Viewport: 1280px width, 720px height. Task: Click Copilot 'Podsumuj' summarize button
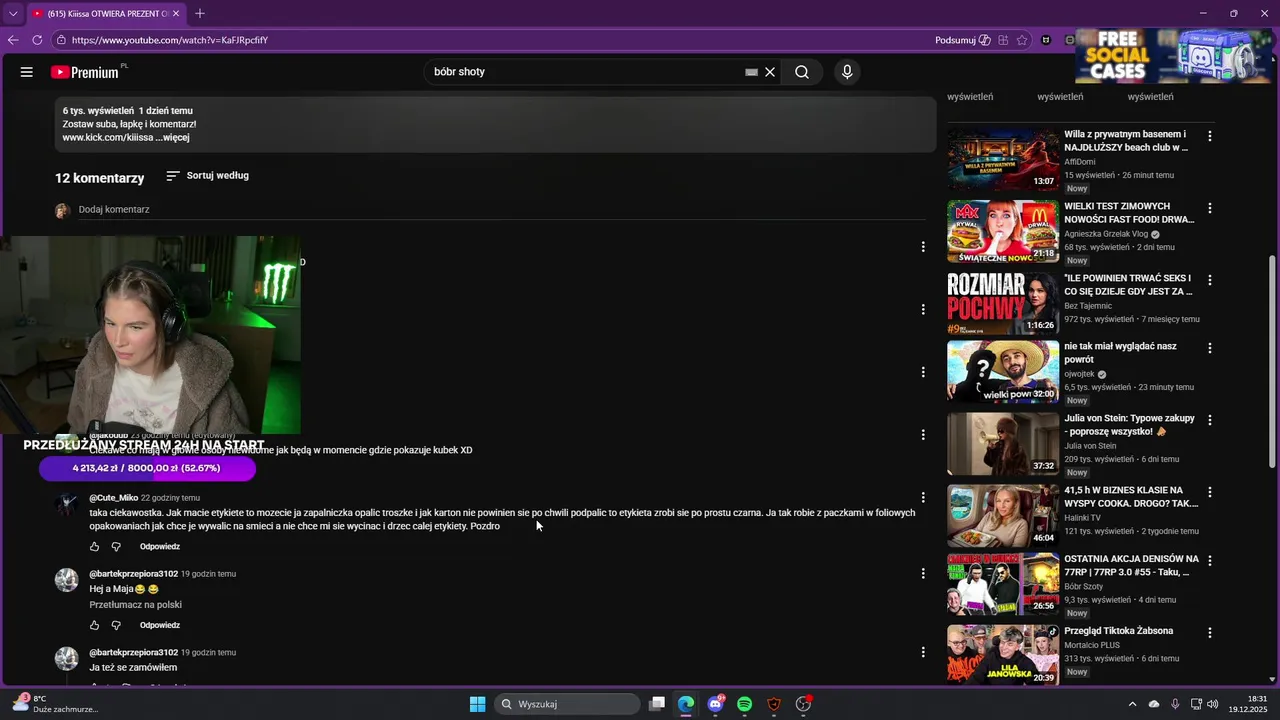coord(962,40)
